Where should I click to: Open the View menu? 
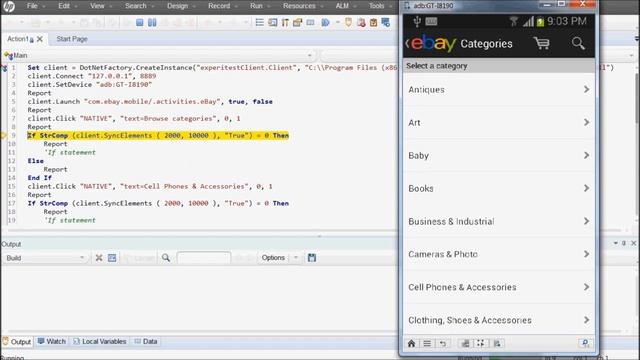[x=97, y=6]
